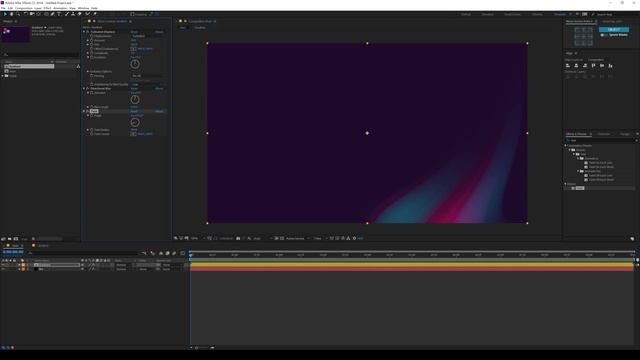Switch to the Default workspace
The height and width of the screenshot is (360, 640).
(466, 14)
